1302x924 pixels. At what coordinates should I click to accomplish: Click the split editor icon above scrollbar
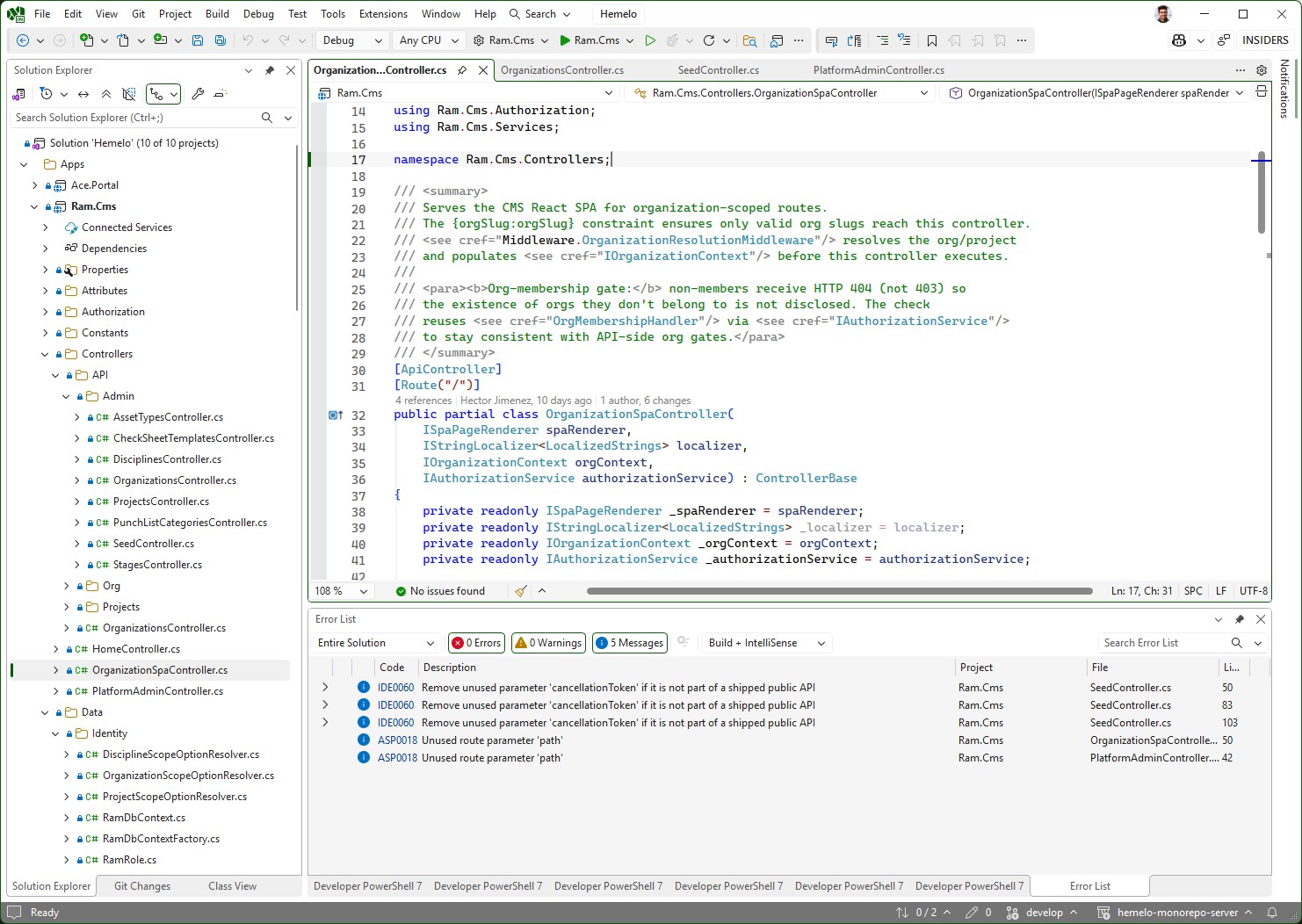point(1262,92)
